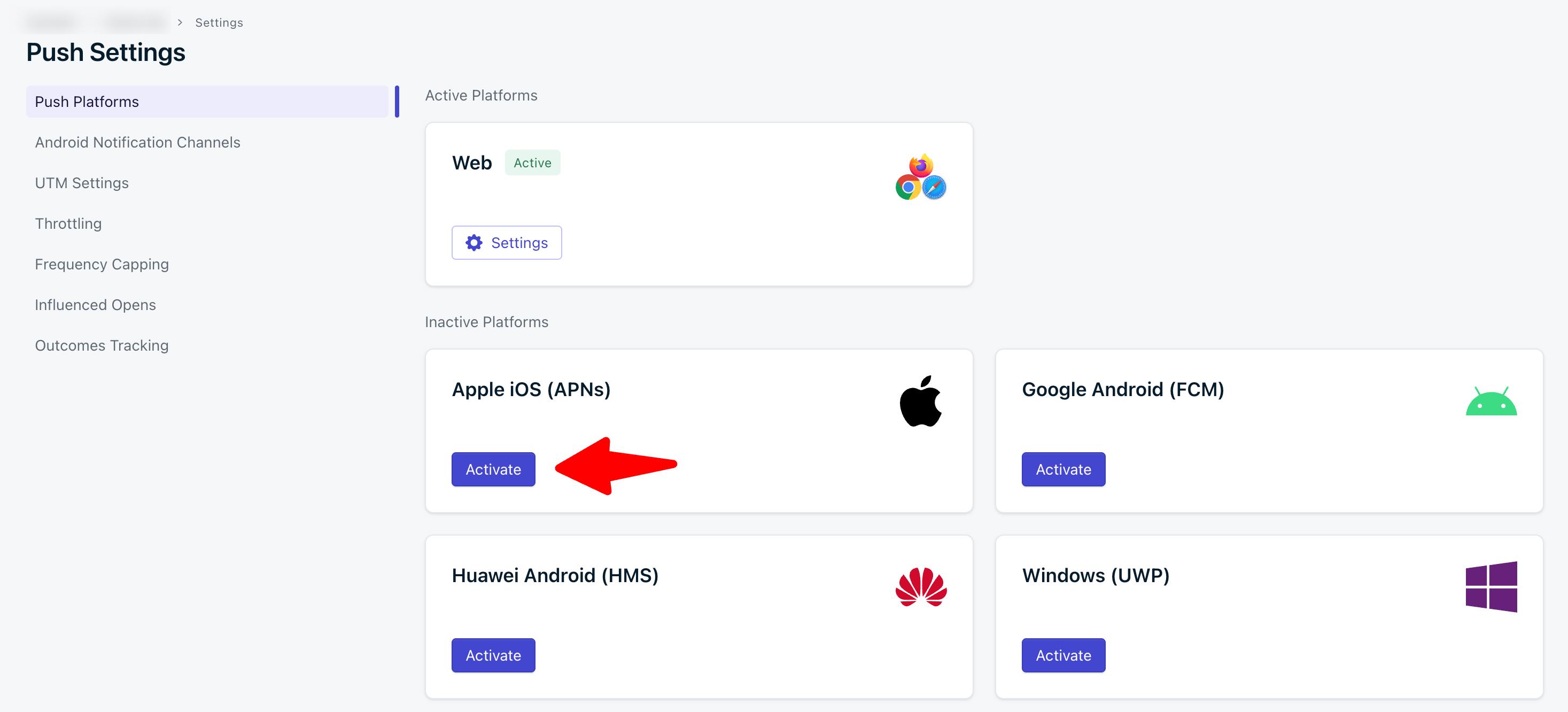Select Push Platforms in sidebar
1568x712 pixels.
coord(87,102)
